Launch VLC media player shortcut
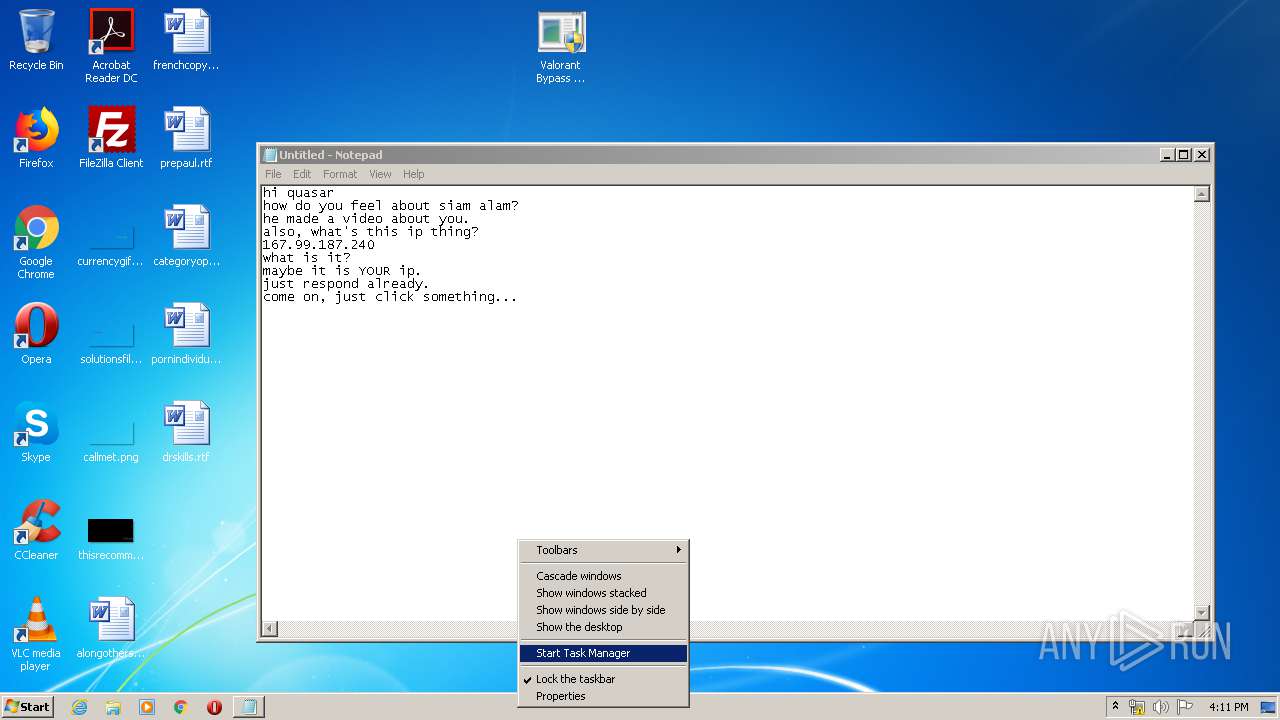Image resolution: width=1280 pixels, height=720 pixels. click(36, 634)
